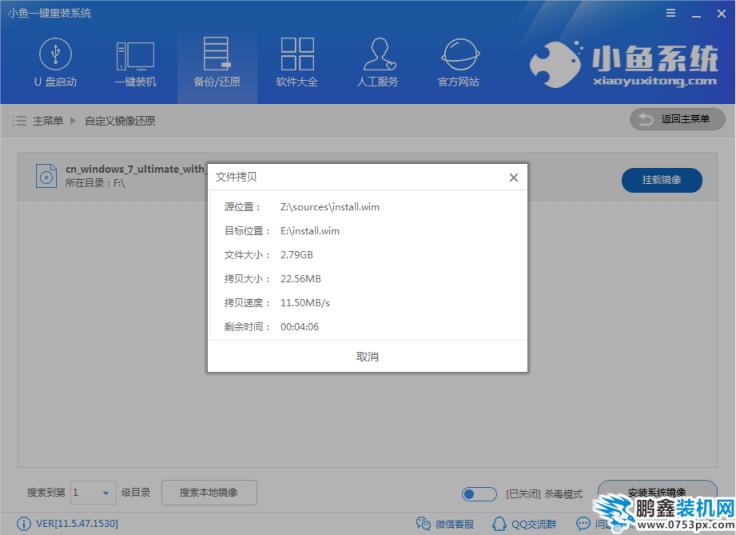Click the version info icon
Screen dimensions: 736x535
point(23,523)
